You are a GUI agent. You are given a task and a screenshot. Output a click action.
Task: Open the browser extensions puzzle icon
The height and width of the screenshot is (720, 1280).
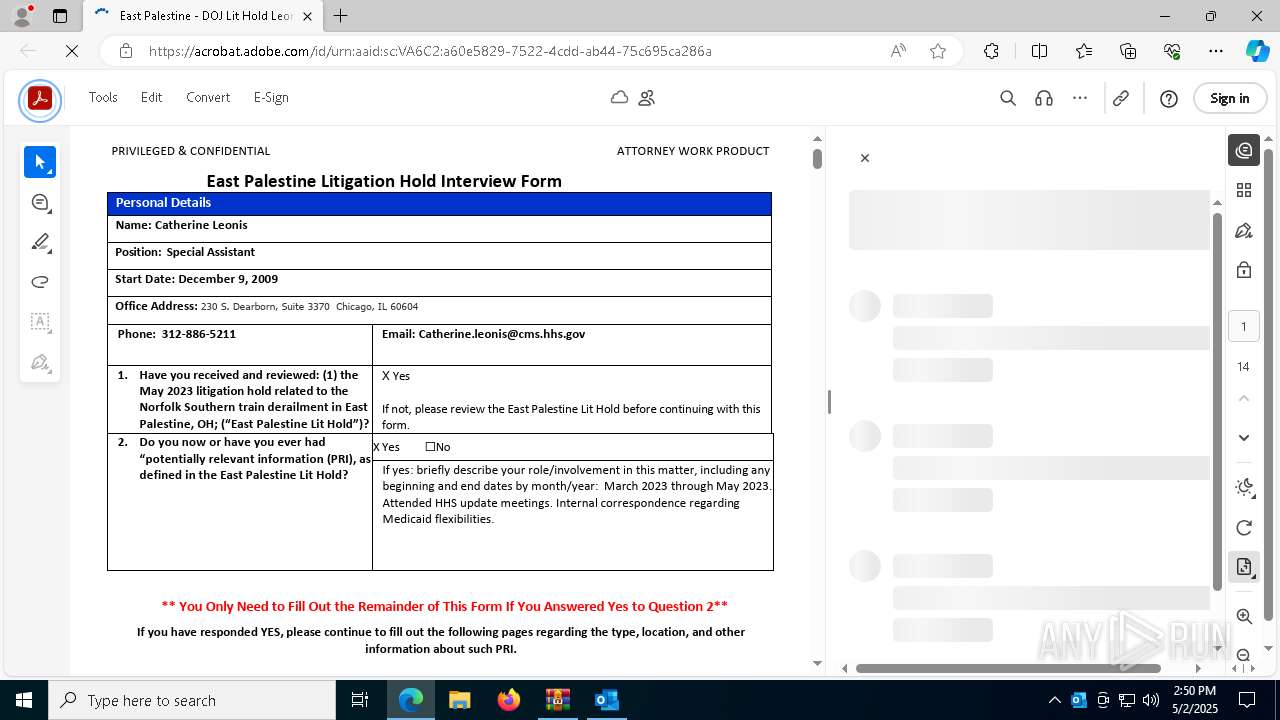tap(991, 51)
